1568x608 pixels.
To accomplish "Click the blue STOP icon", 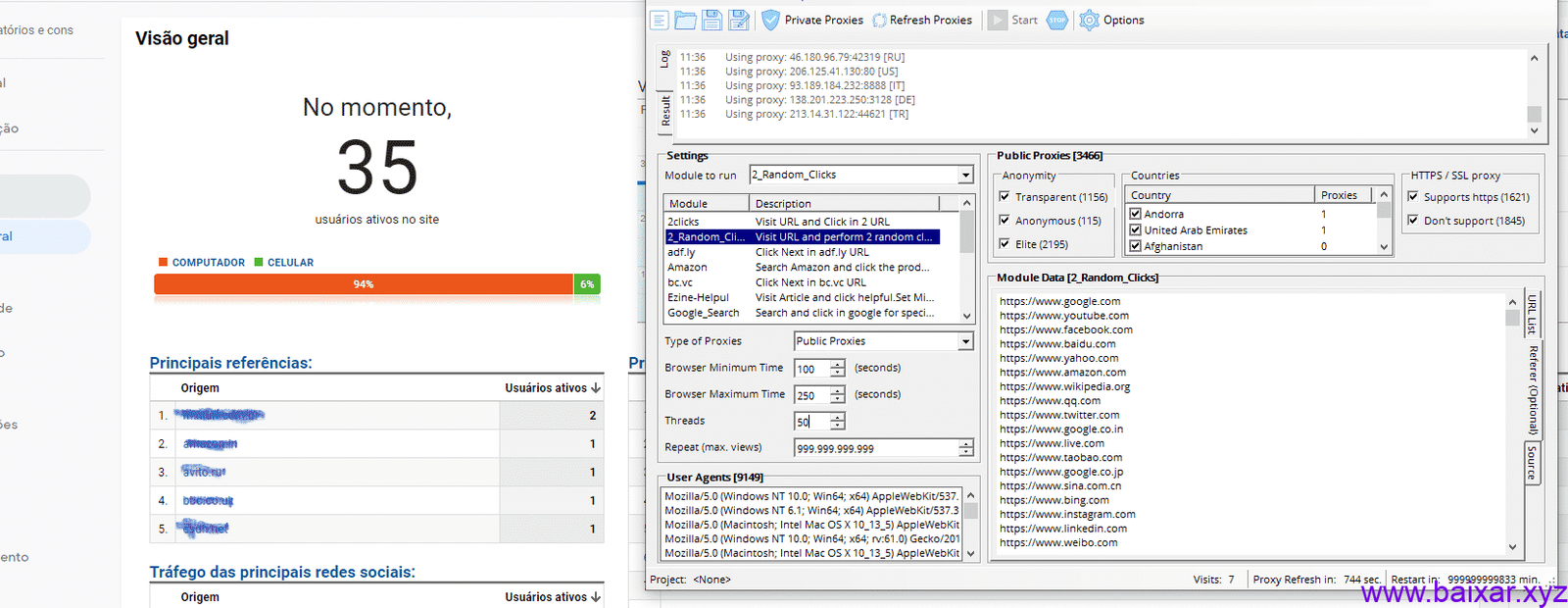I will coord(1057,20).
